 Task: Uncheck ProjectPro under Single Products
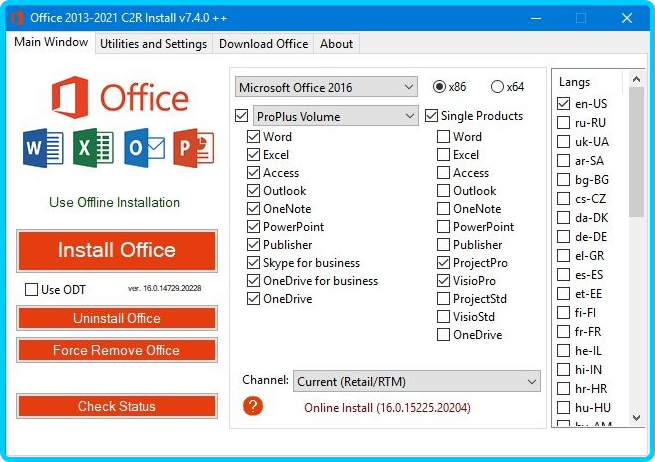tap(443, 262)
